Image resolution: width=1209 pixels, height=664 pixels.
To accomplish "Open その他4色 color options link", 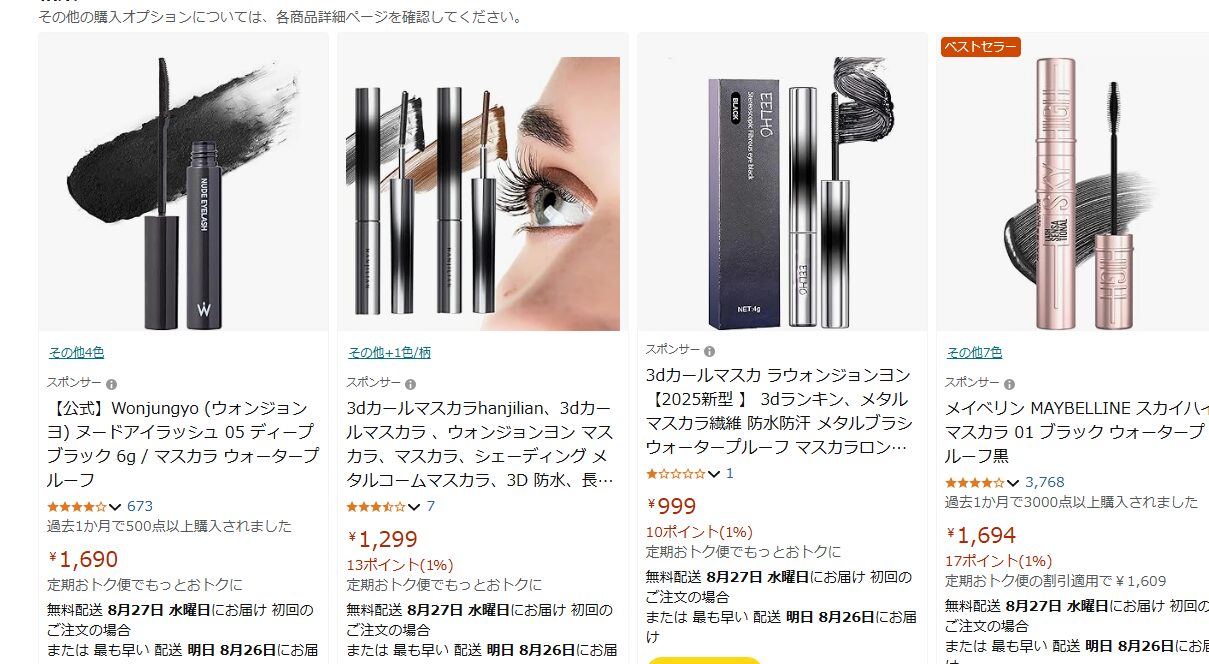I will 76,352.
